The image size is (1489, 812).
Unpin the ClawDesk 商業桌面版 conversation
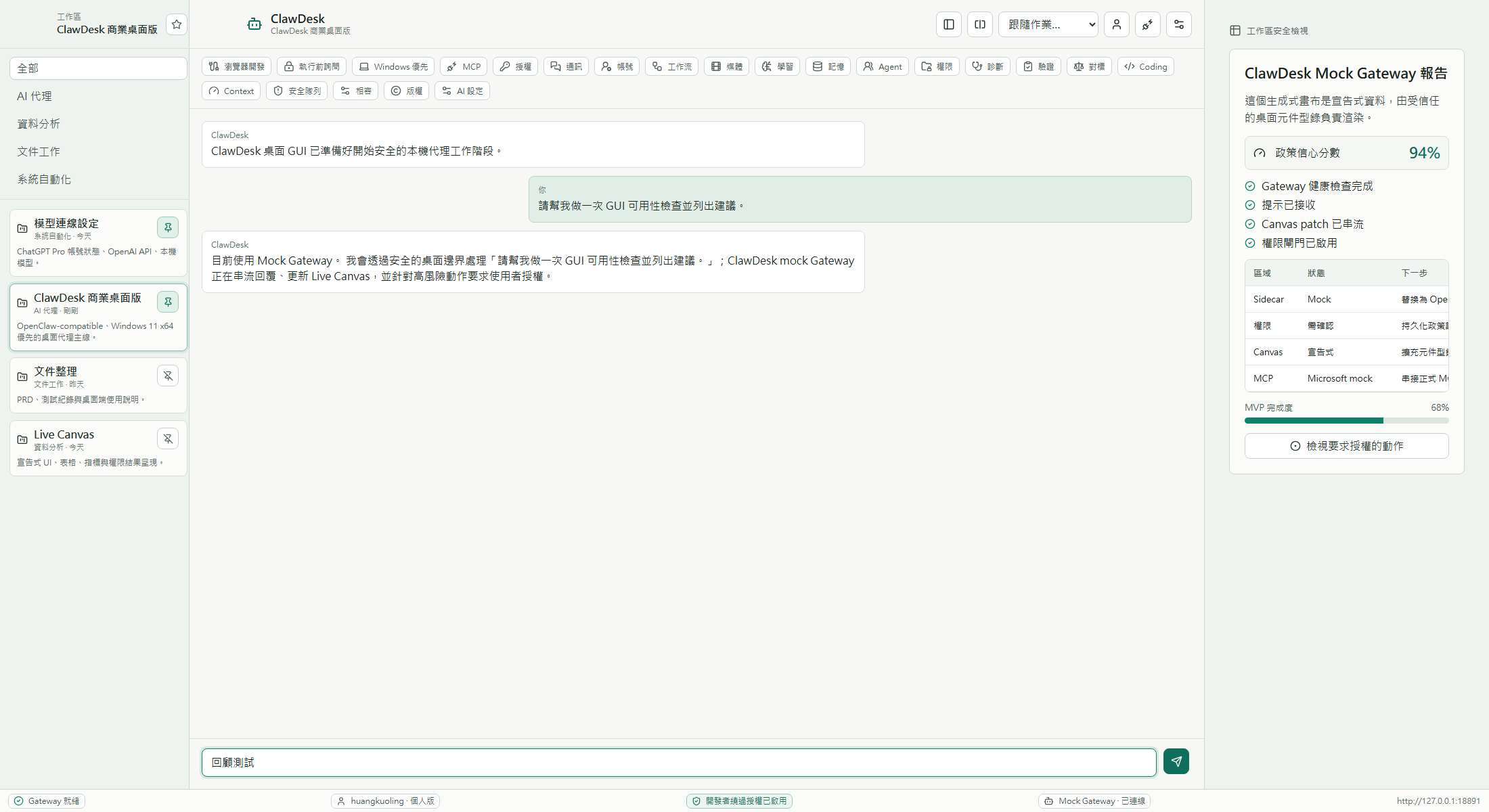pos(168,302)
